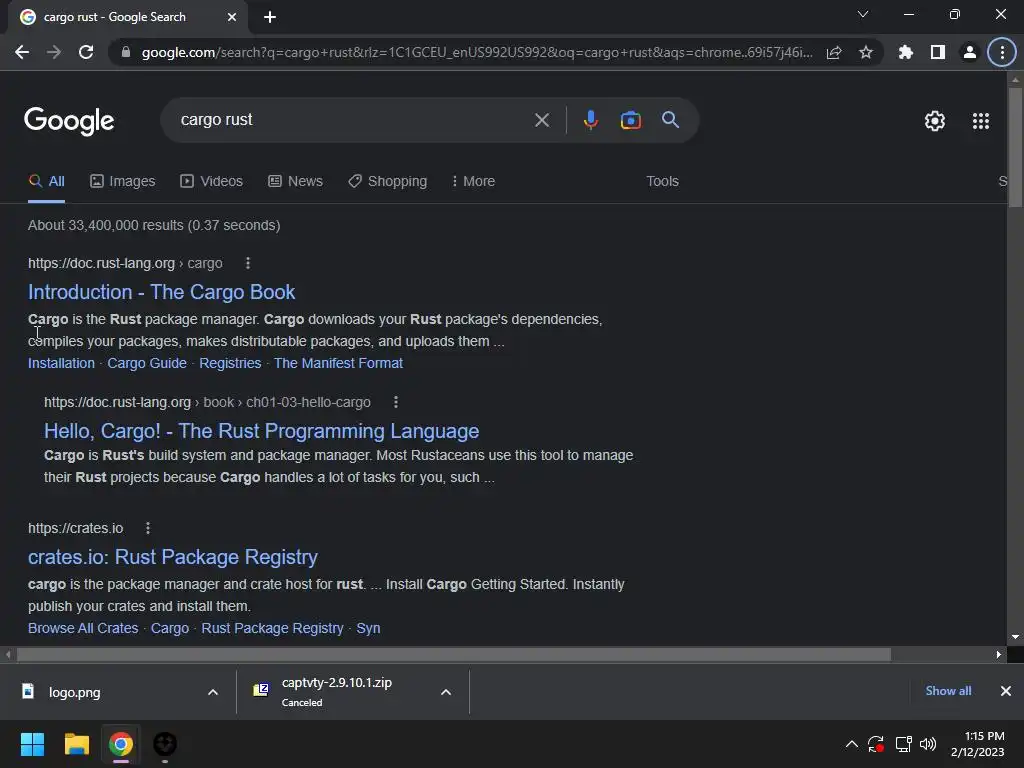
Task: Switch to Images results
Action: [123, 182]
